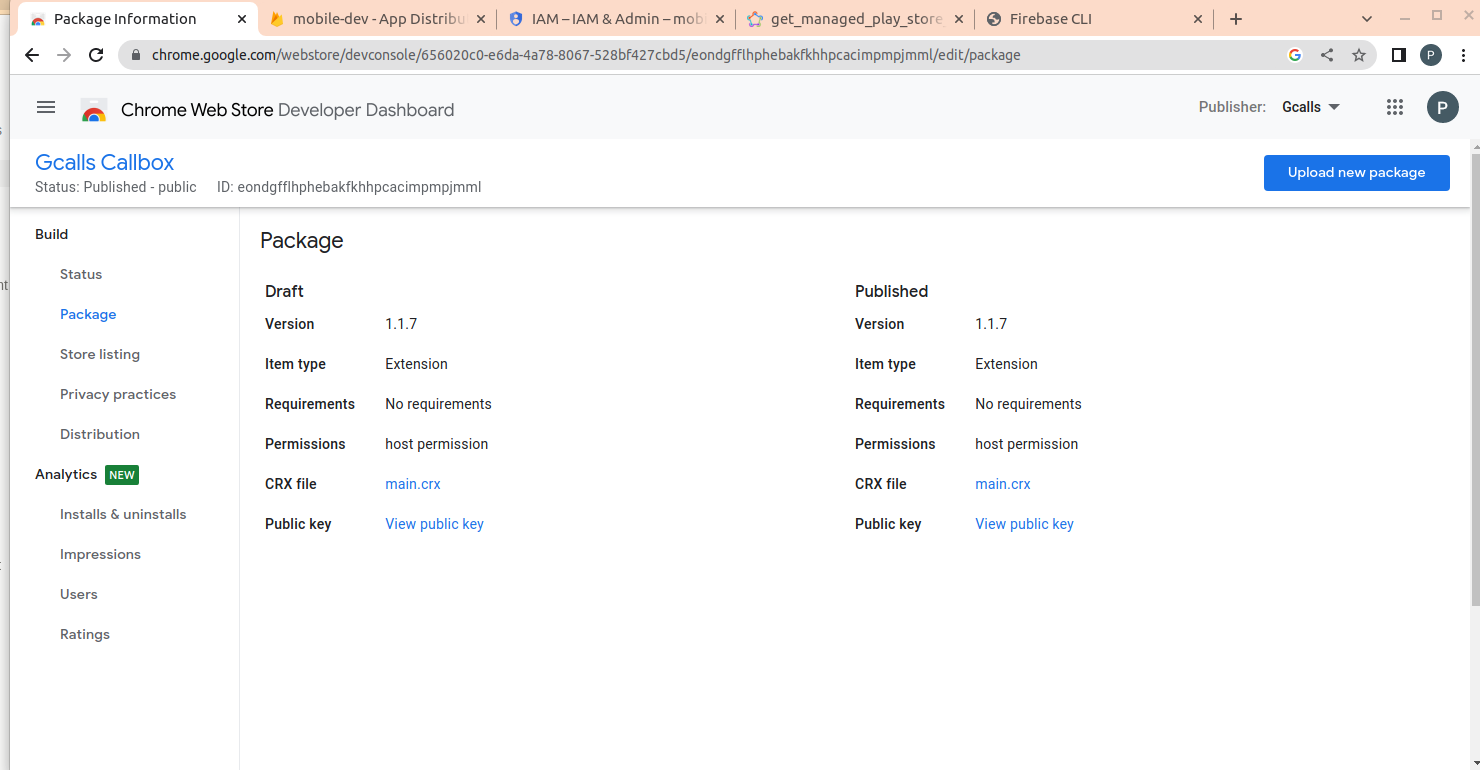Select Privacy practices in the sidebar
1480x770 pixels.
click(x=118, y=394)
